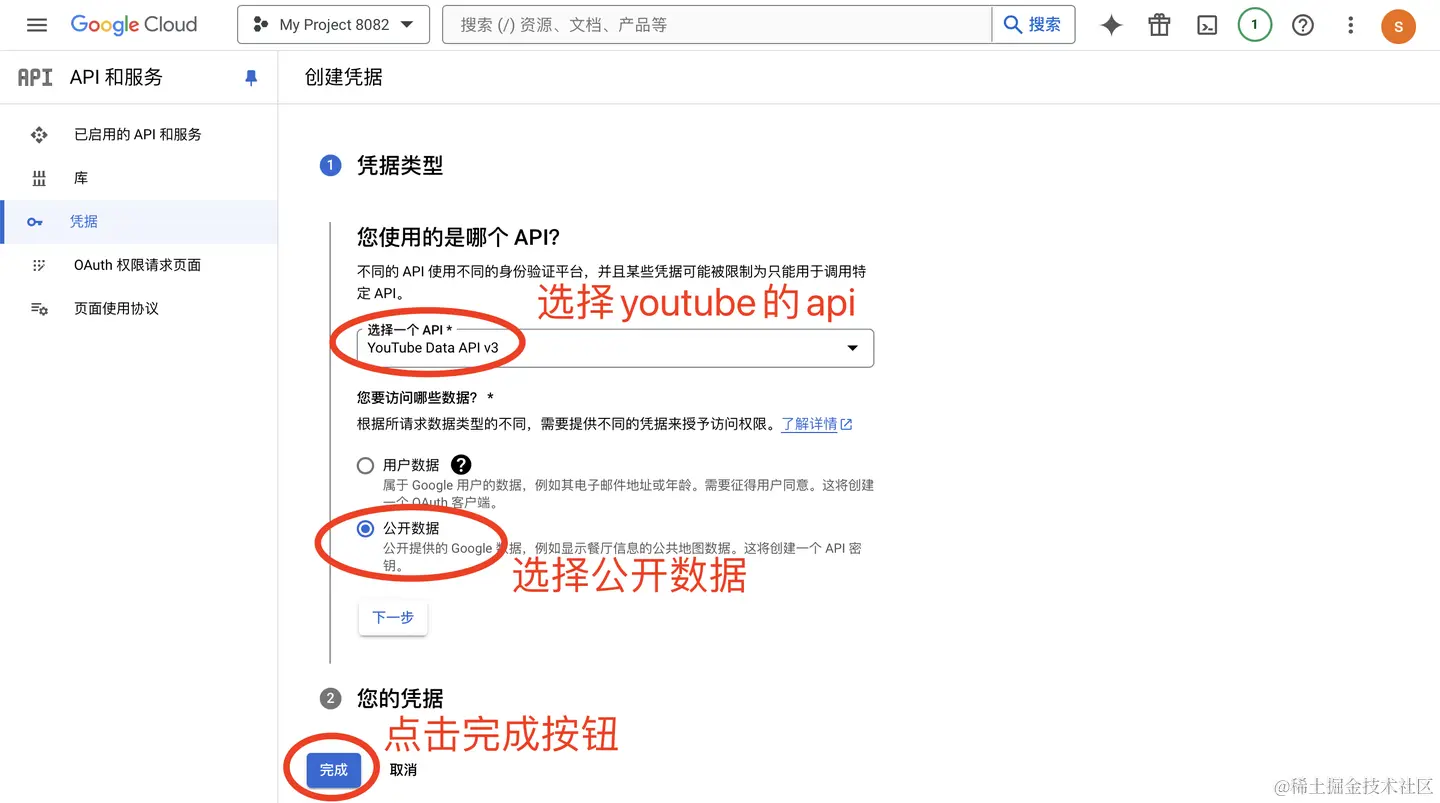The width and height of the screenshot is (1440, 803).
Task: Toggle the pin icon next to API 和服务
Action: [x=251, y=78]
